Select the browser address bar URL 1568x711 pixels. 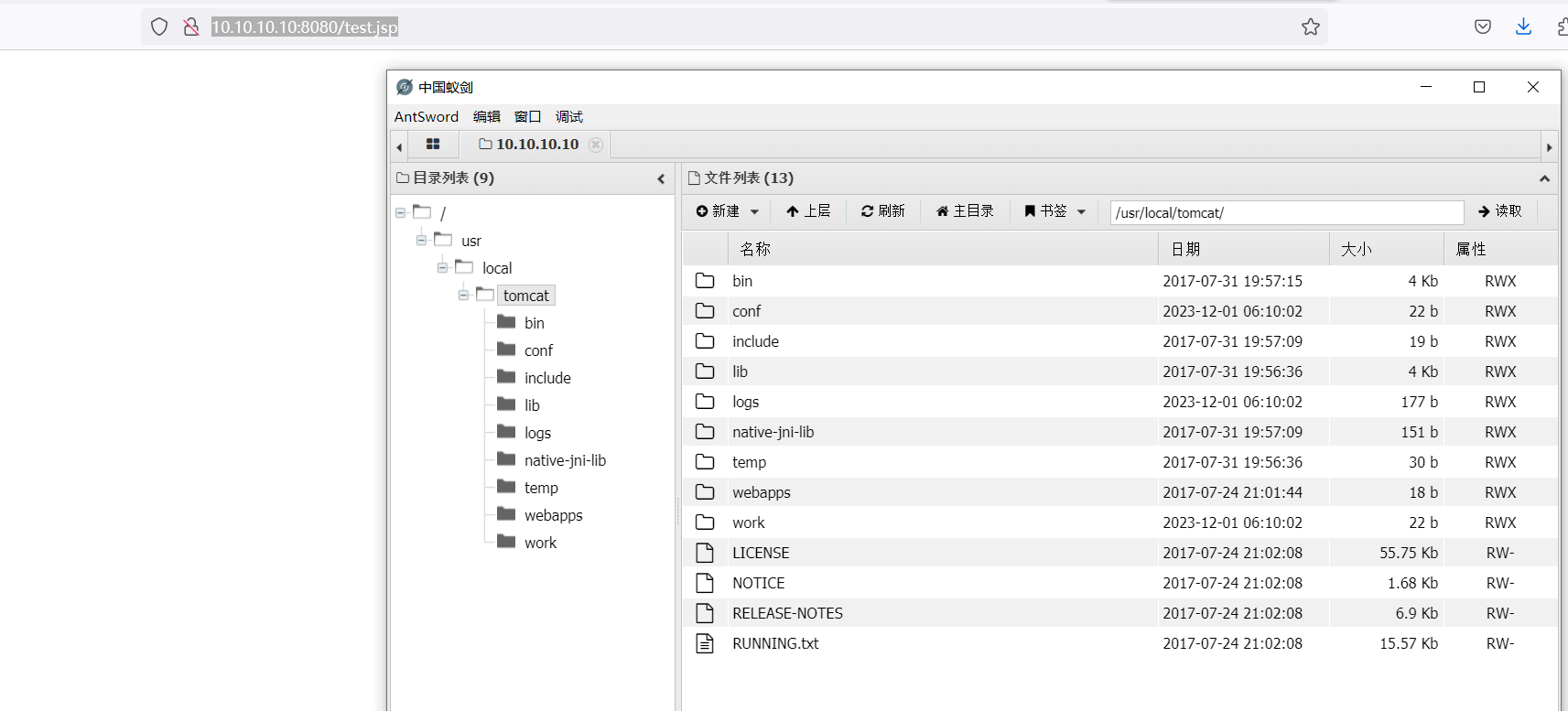point(305,27)
